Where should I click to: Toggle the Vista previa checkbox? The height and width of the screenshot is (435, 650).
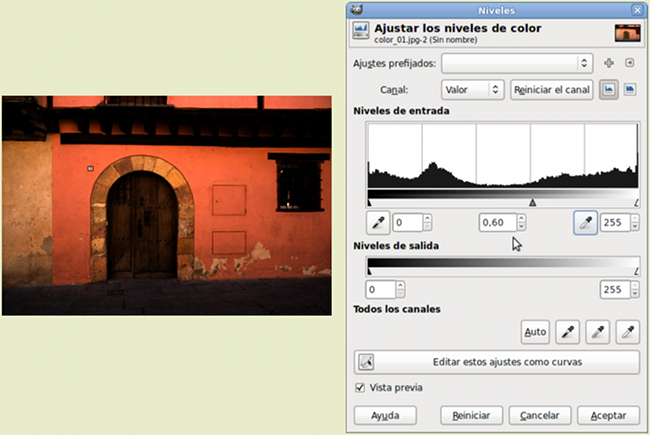tap(360, 387)
